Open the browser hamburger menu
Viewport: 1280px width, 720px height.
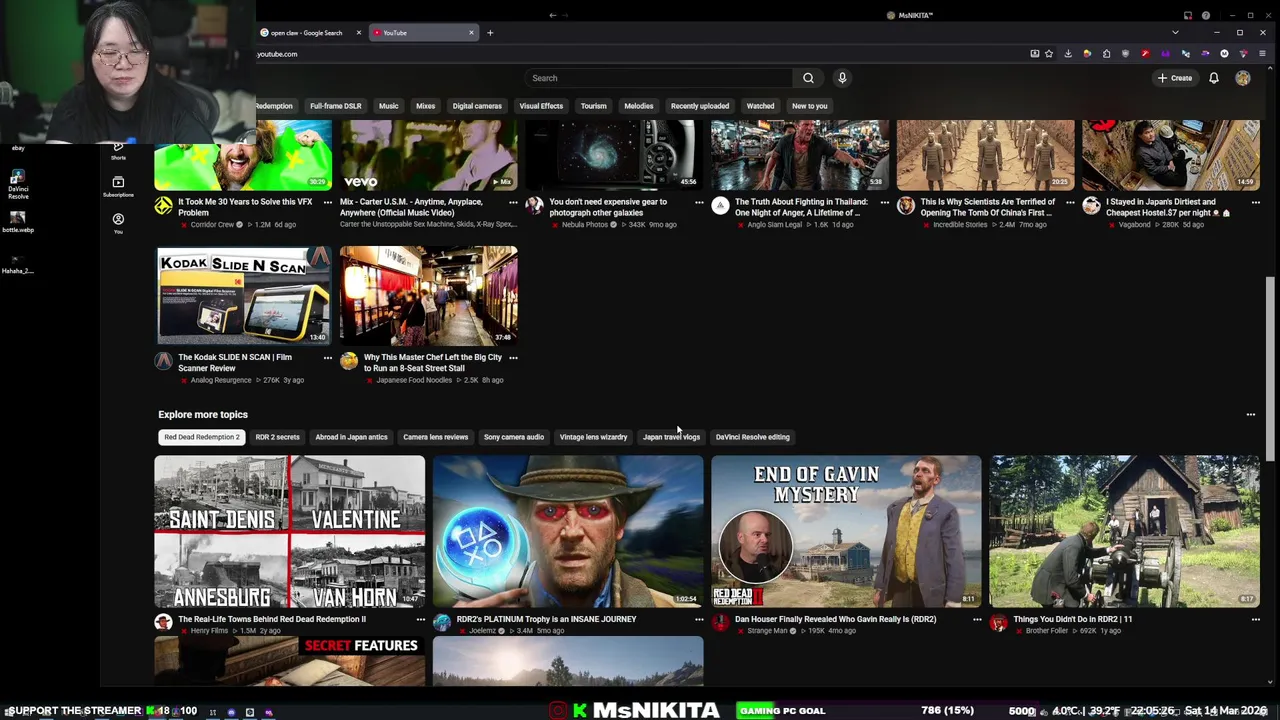point(1263,54)
